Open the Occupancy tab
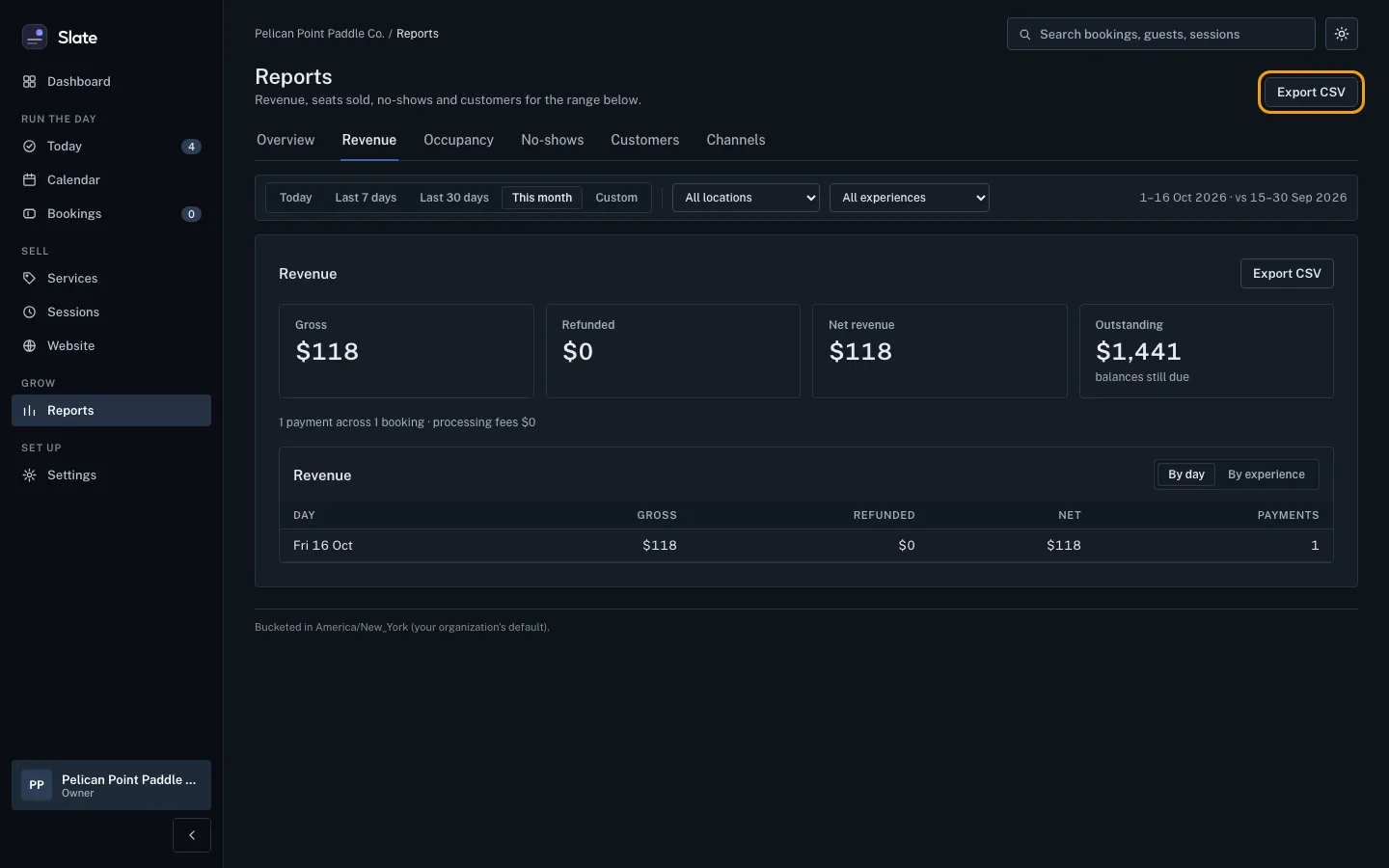 458,140
